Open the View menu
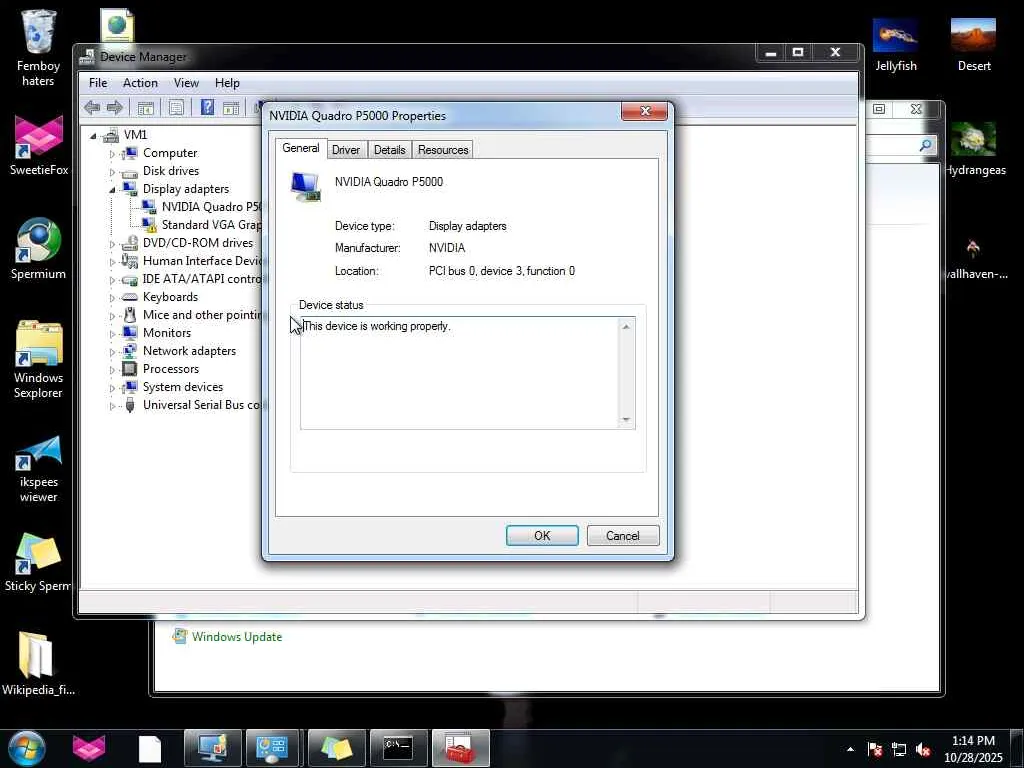The width and height of the screenshot is (1024, 768). pyautogui.click(x=186, y=83)
